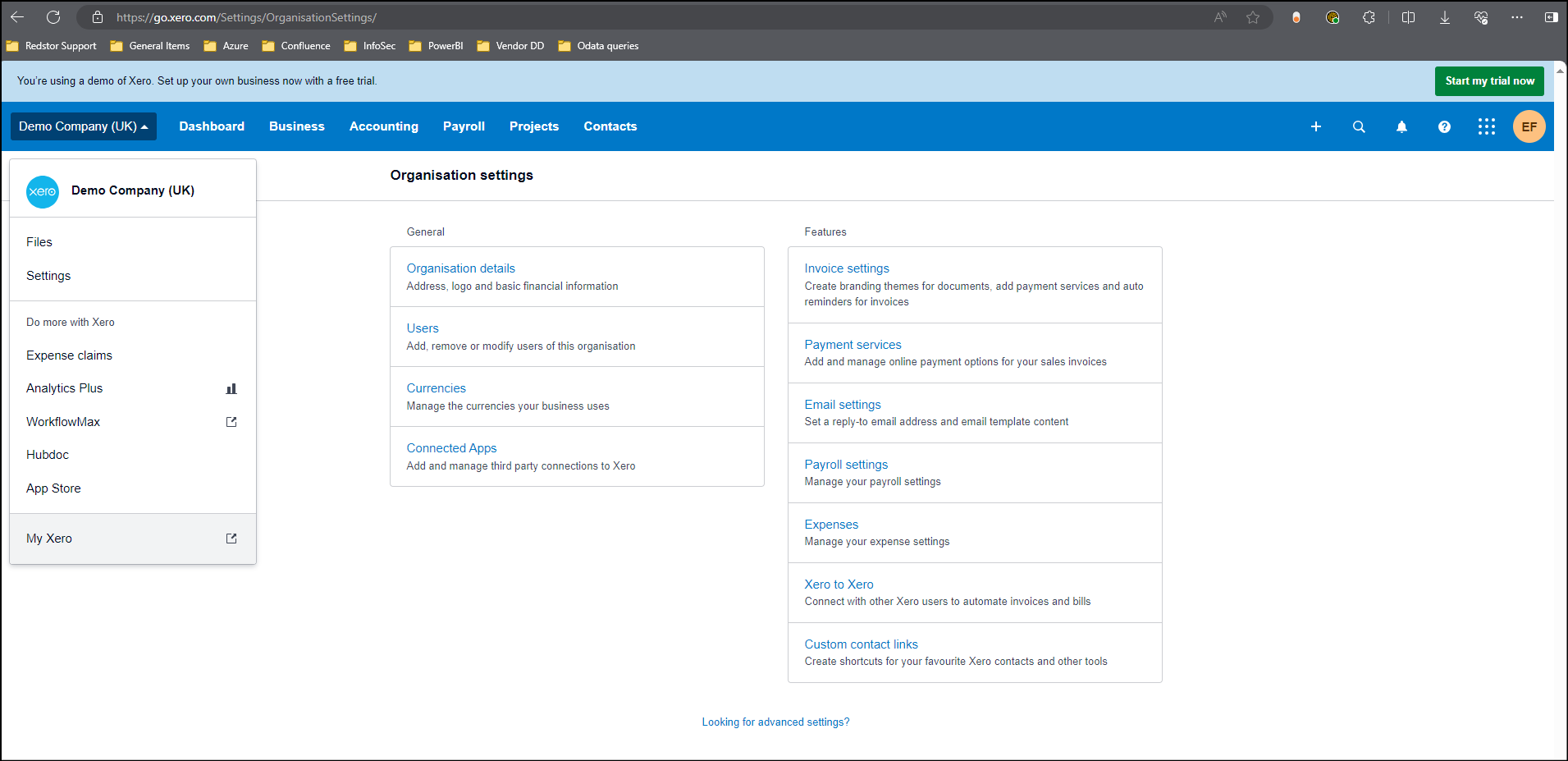Choose Analytics Plus from the menu
The height and width of the screenshot is (761, 1568).
click(x=133, y=388)
